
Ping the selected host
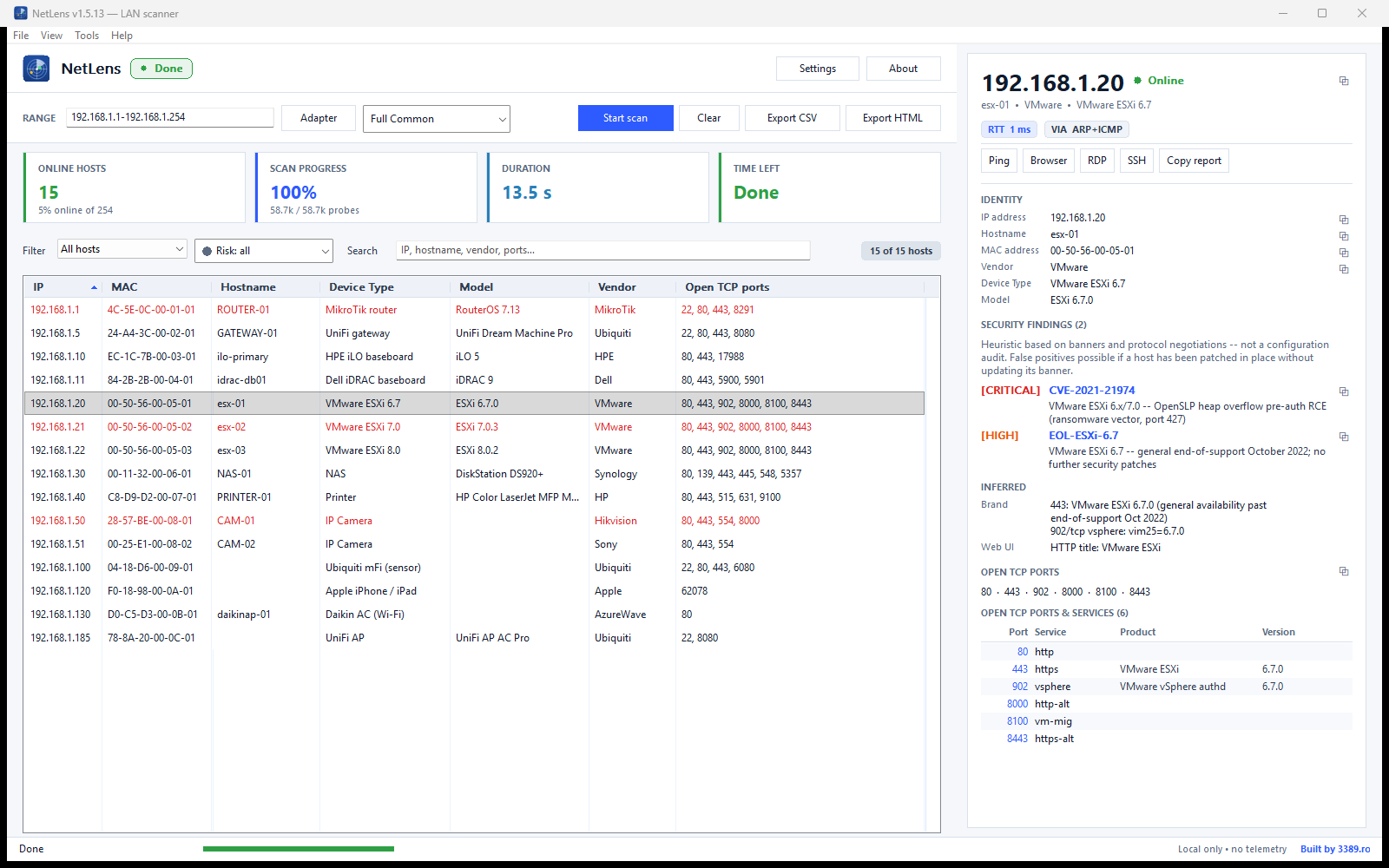tap(999, 161)
